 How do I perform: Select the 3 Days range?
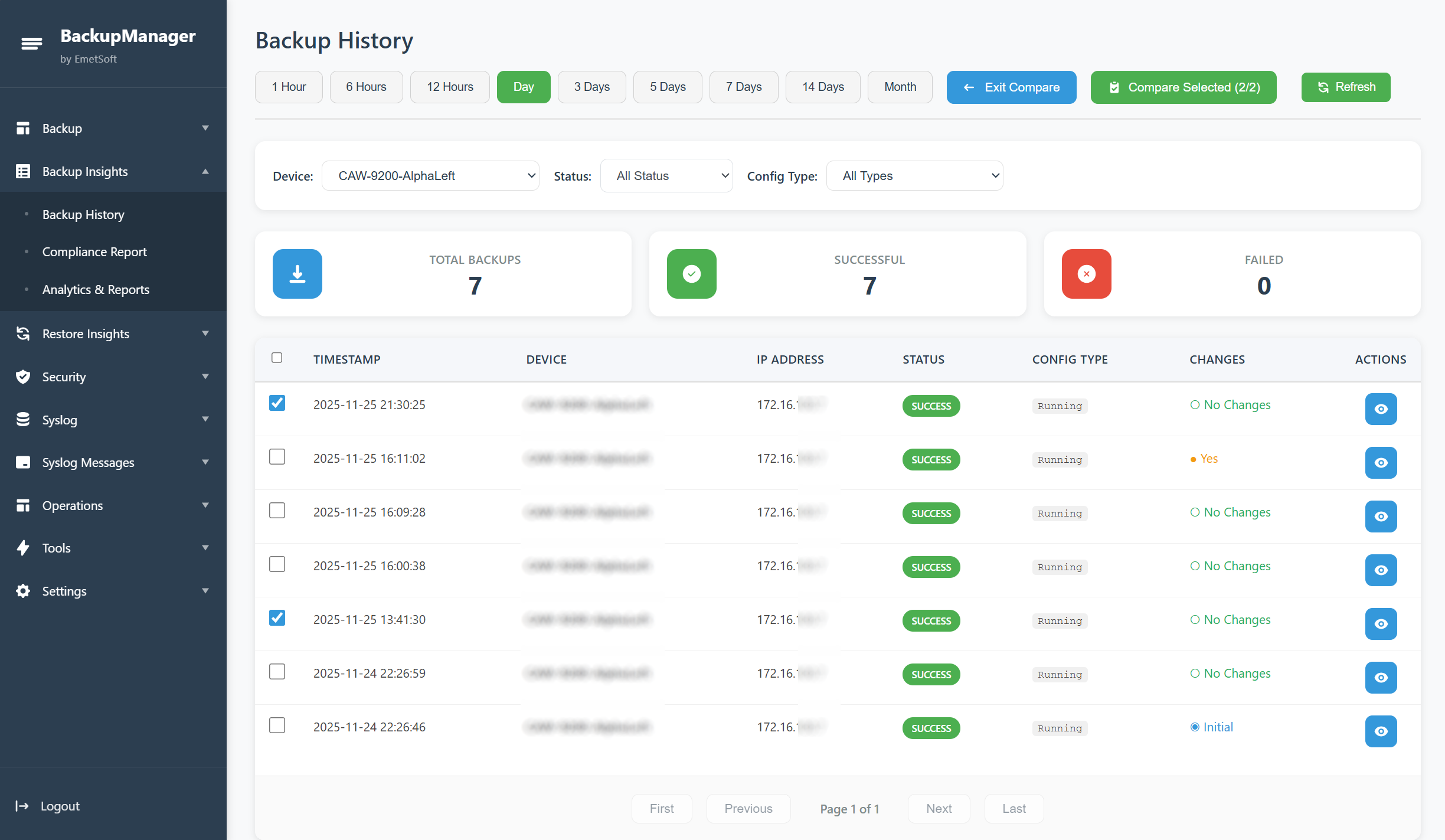click(x=591, y=87)
